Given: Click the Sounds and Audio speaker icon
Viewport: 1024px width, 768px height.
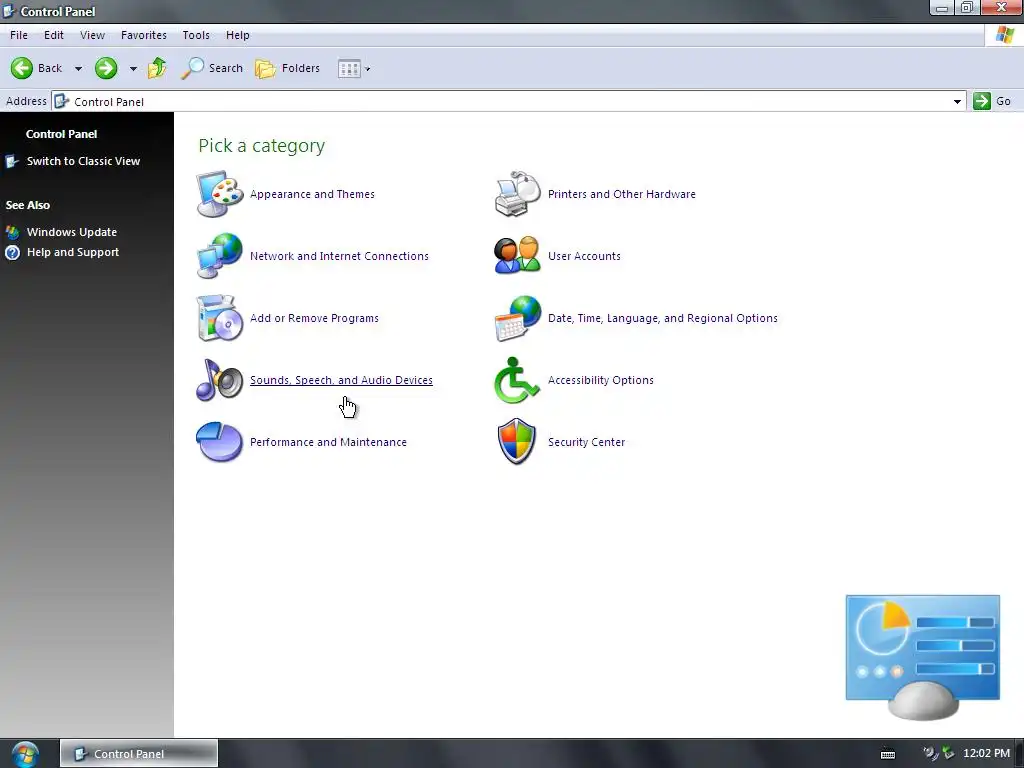Looking at the screenshot, I should coord(220,379).
